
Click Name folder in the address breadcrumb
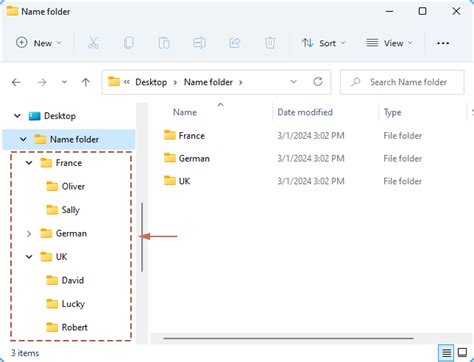(x=208, y=82)
